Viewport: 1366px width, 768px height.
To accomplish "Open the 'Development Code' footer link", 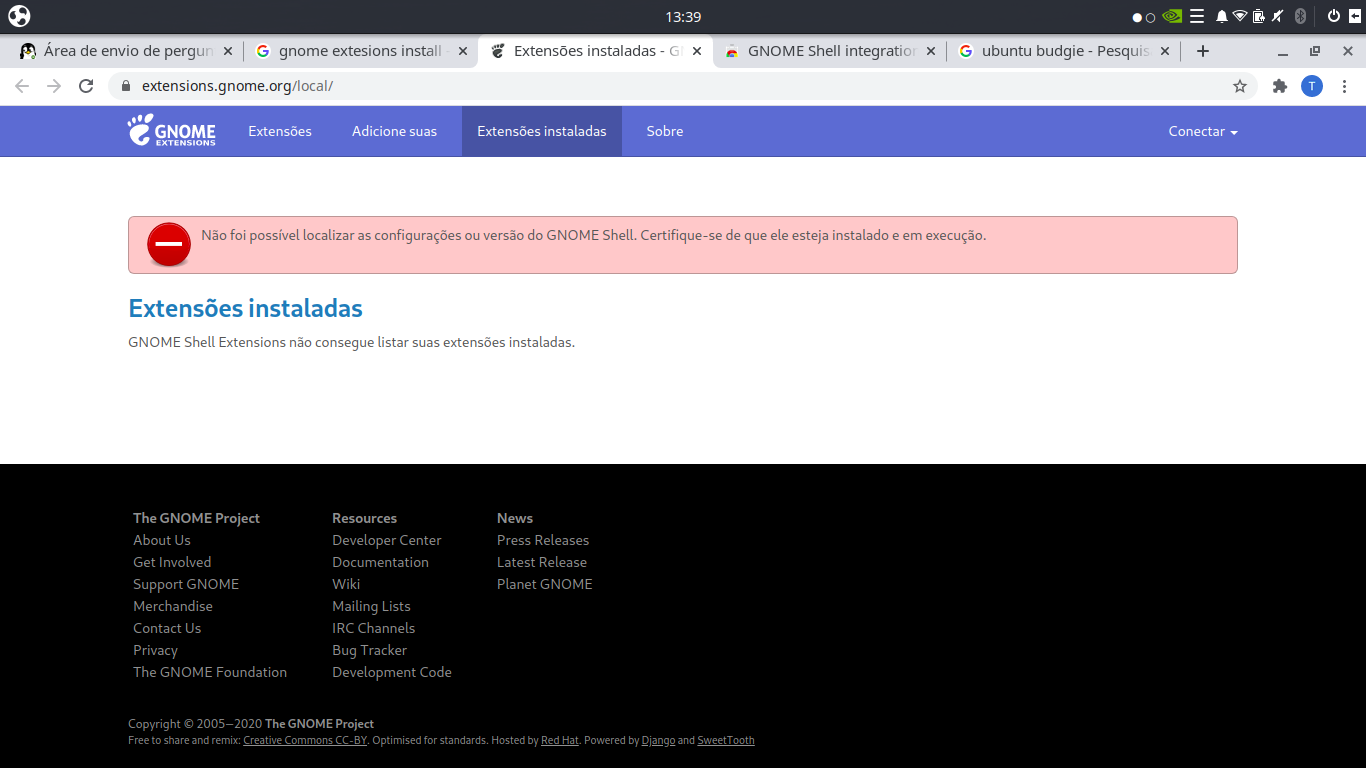I will pos(392,672).
